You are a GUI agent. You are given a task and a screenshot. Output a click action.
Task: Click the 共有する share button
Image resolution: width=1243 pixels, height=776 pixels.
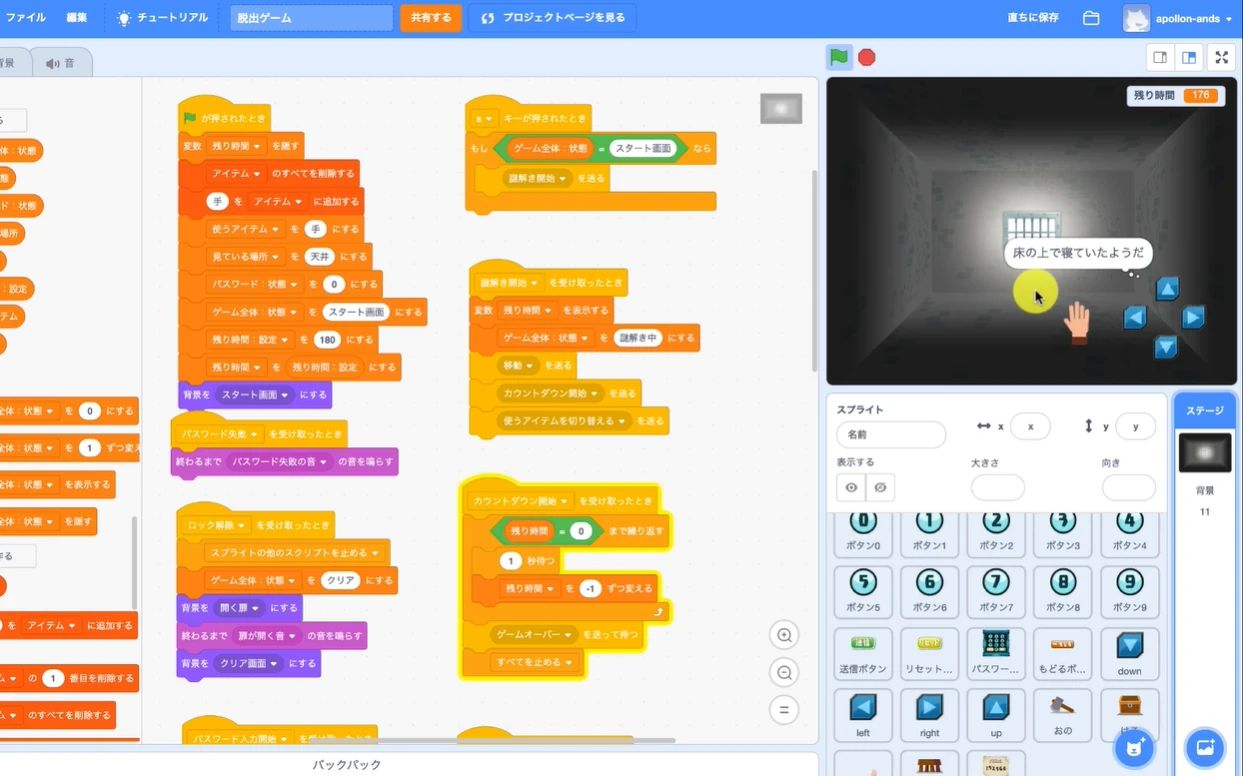[x=431, y=18]
